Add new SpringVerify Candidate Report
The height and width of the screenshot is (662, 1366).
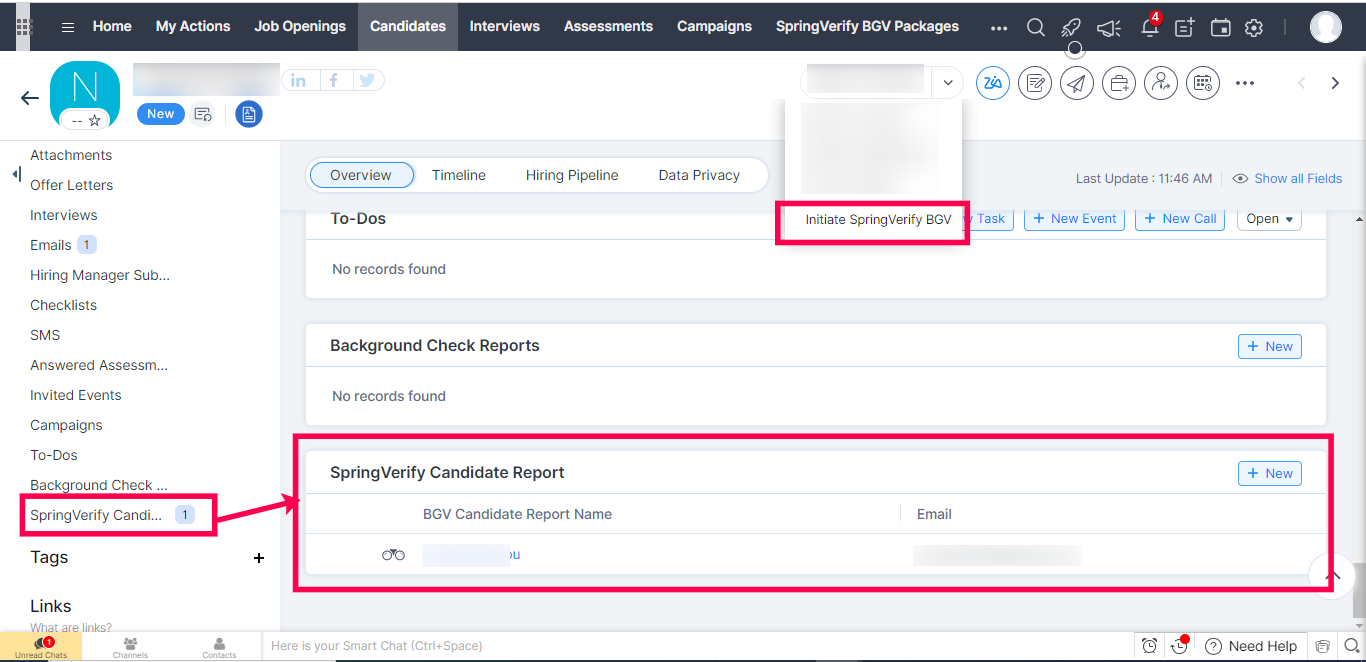1270,473
